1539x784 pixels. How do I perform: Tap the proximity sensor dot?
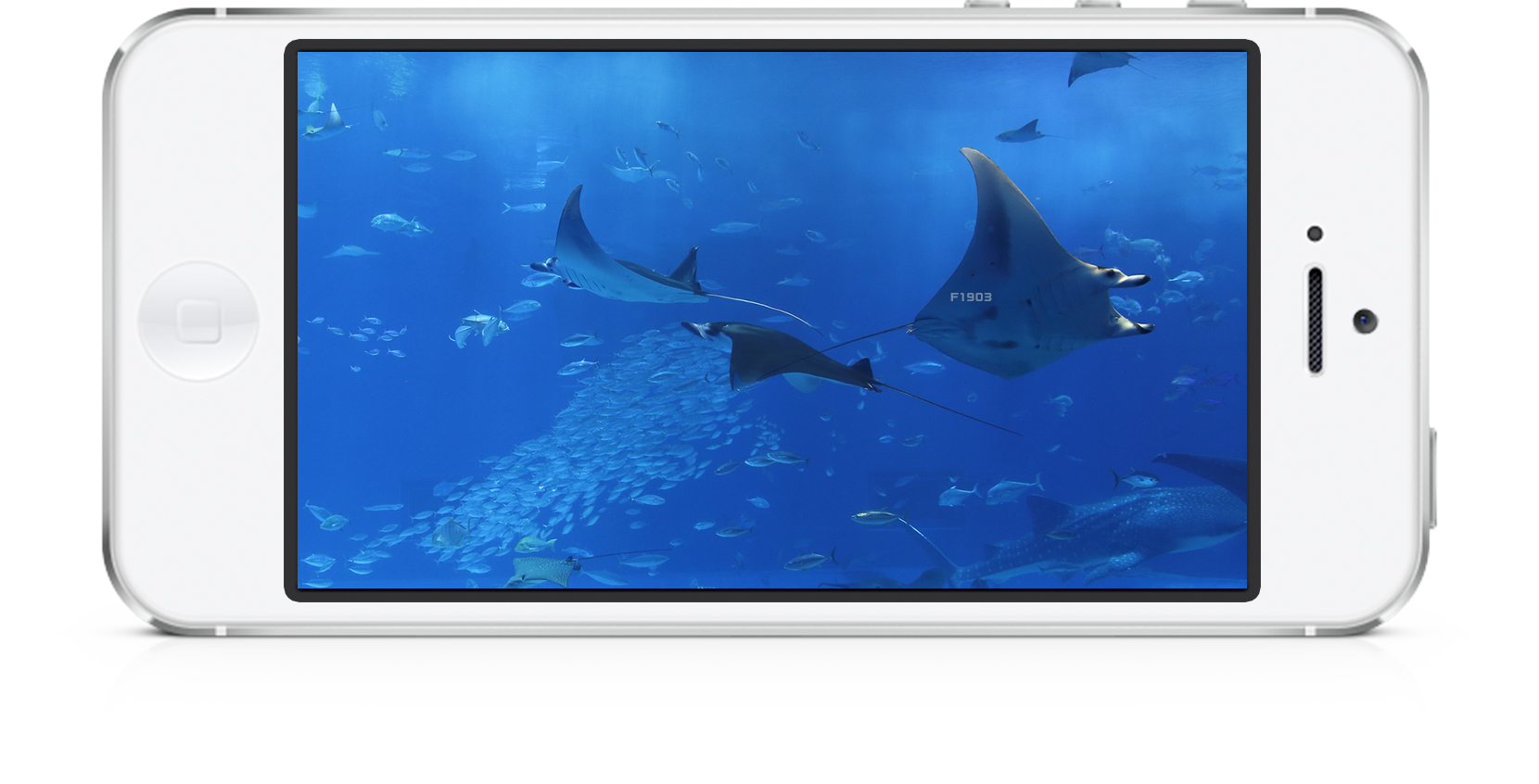[1315, 234]
